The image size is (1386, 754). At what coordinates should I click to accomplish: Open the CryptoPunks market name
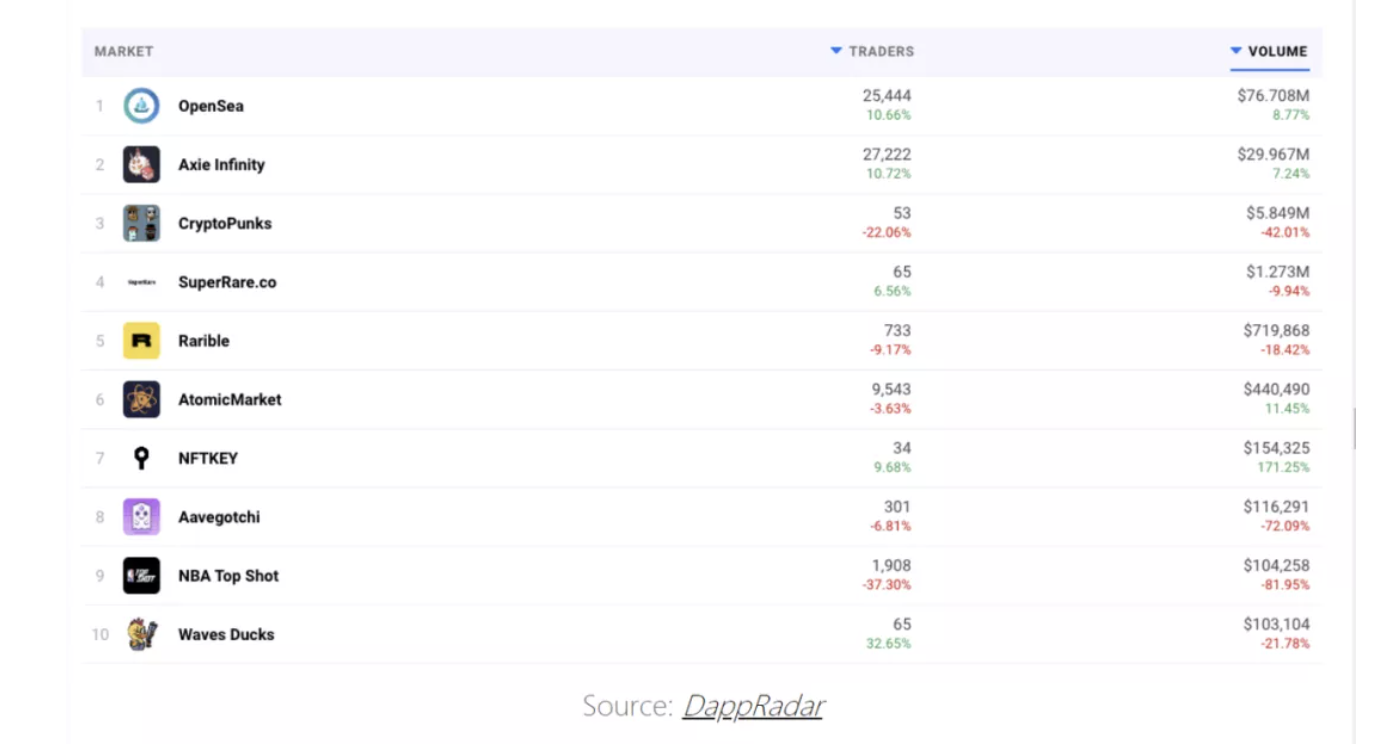[225, 224]
